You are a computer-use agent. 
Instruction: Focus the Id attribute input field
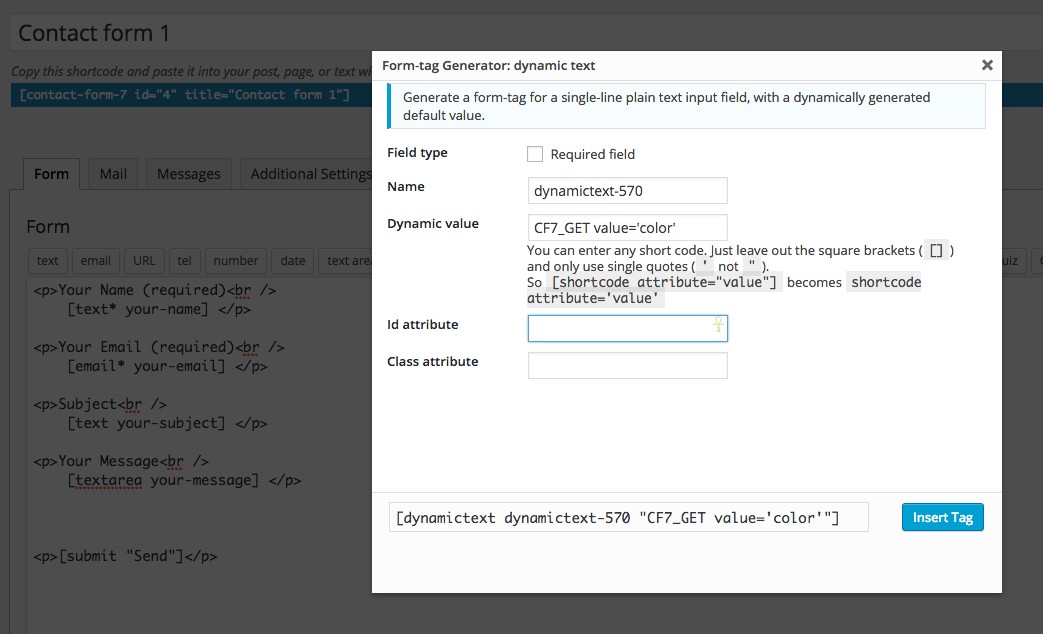(x=627, y=329)
